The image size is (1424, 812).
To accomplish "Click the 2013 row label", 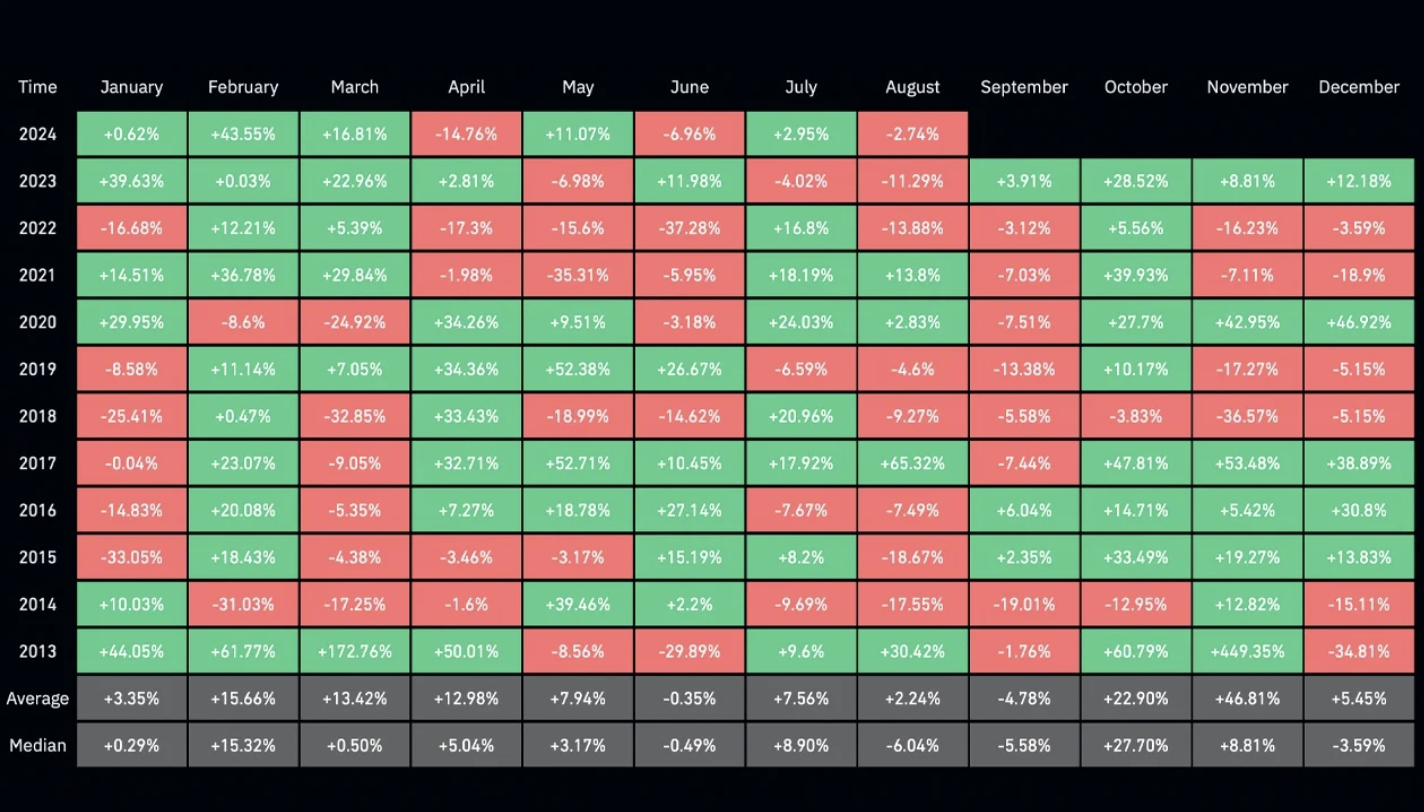I will [38, 651].
